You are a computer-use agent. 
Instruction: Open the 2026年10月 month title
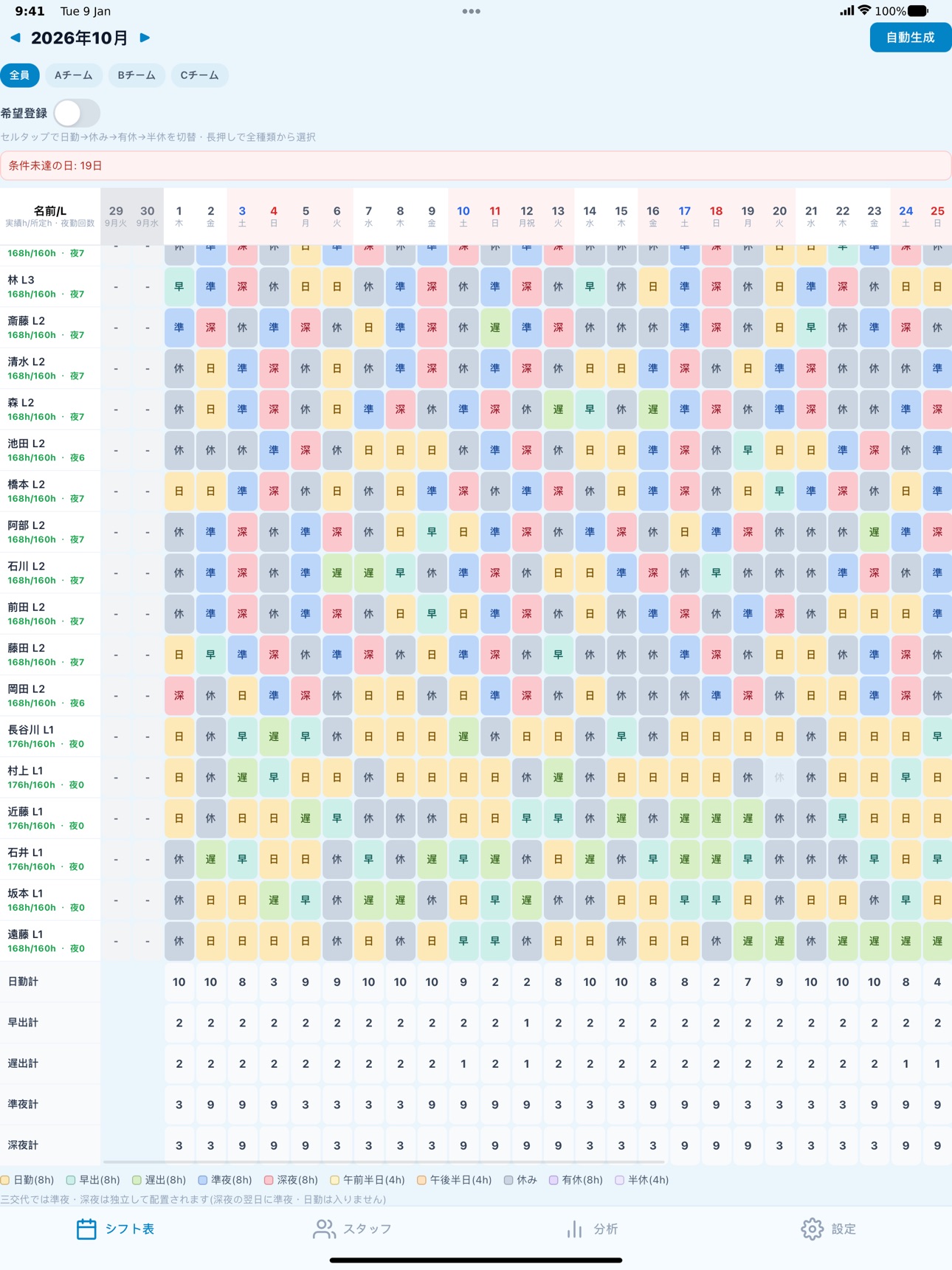tap(80, 38)
